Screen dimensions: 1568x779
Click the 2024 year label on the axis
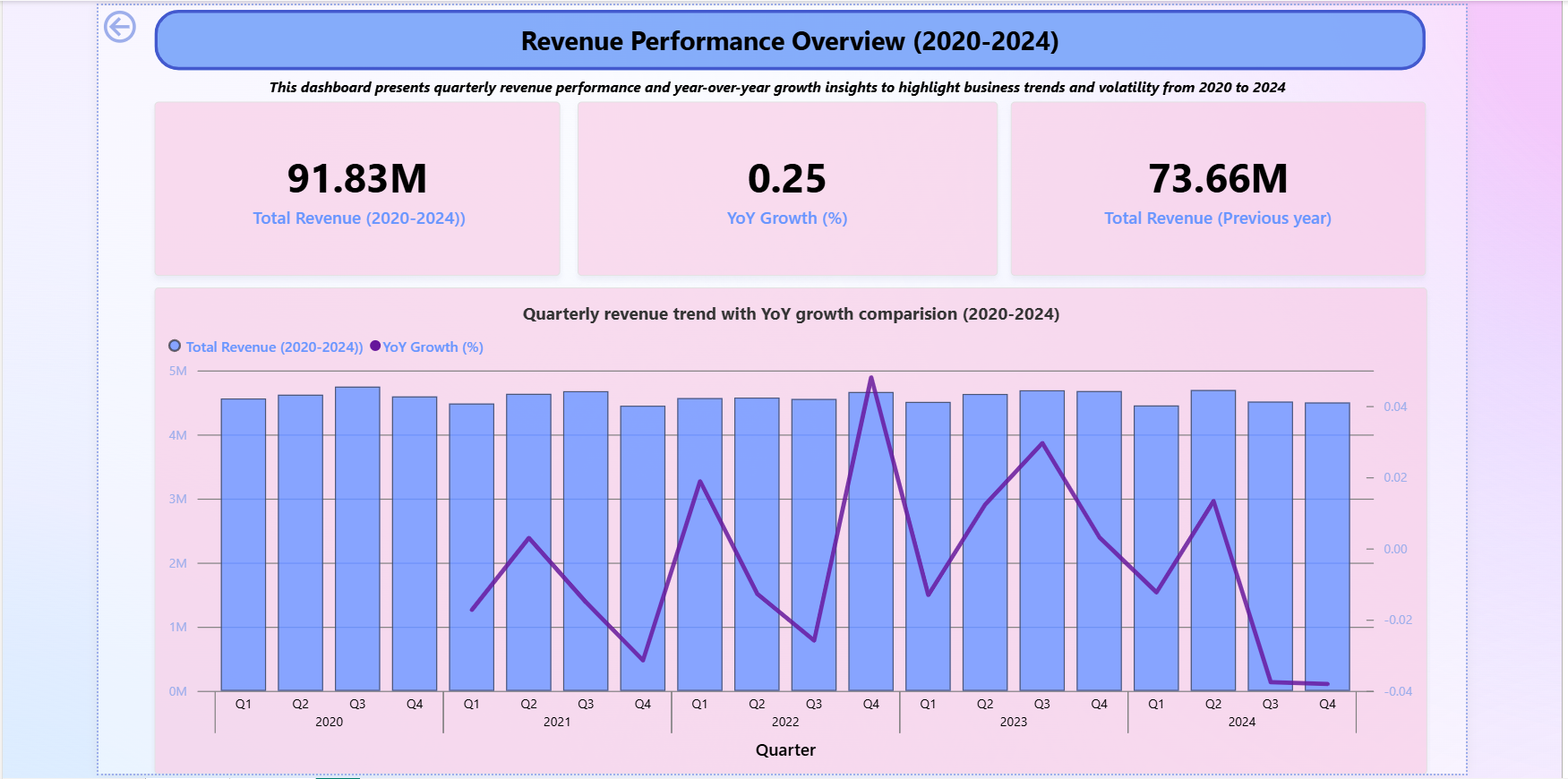(x=1242, y=722)
